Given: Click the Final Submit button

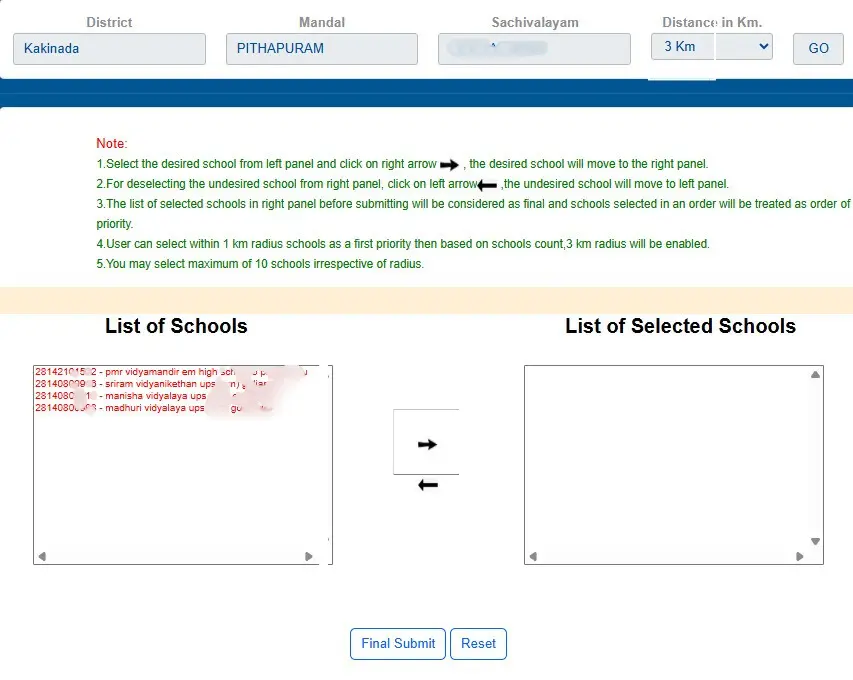Looking at the screenshot, I should (x=398, y=644).
